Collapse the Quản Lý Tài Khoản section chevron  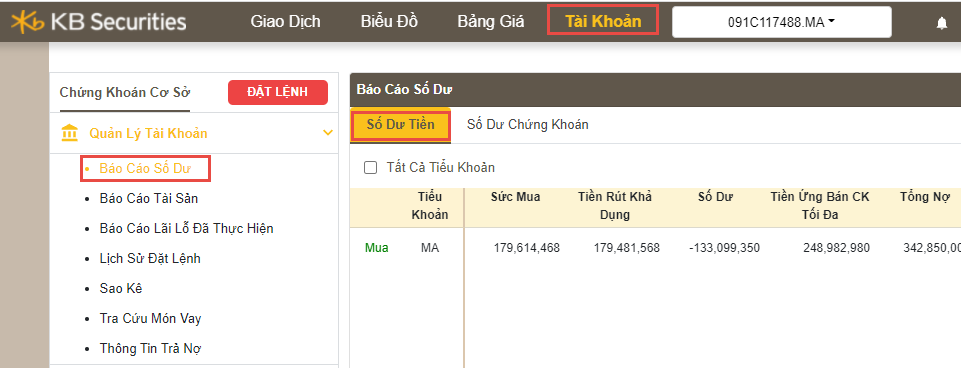coord(328,132)
